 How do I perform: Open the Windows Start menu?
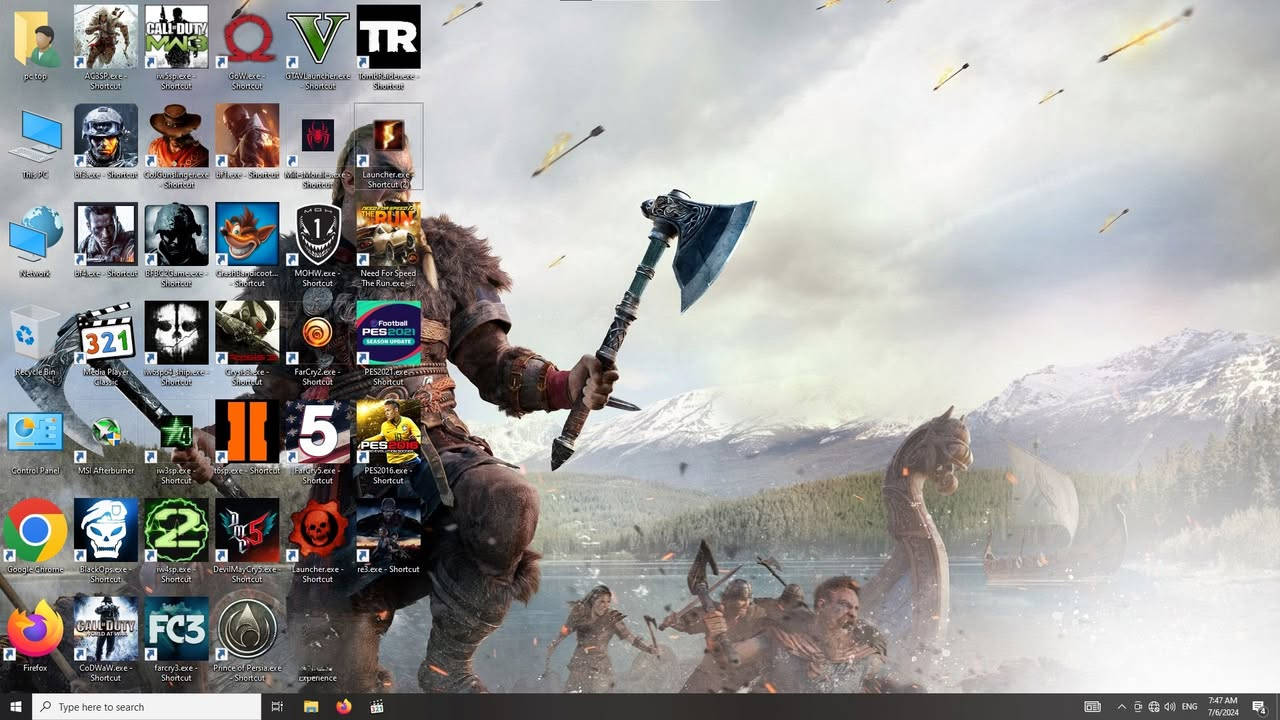tap(16, 707)
